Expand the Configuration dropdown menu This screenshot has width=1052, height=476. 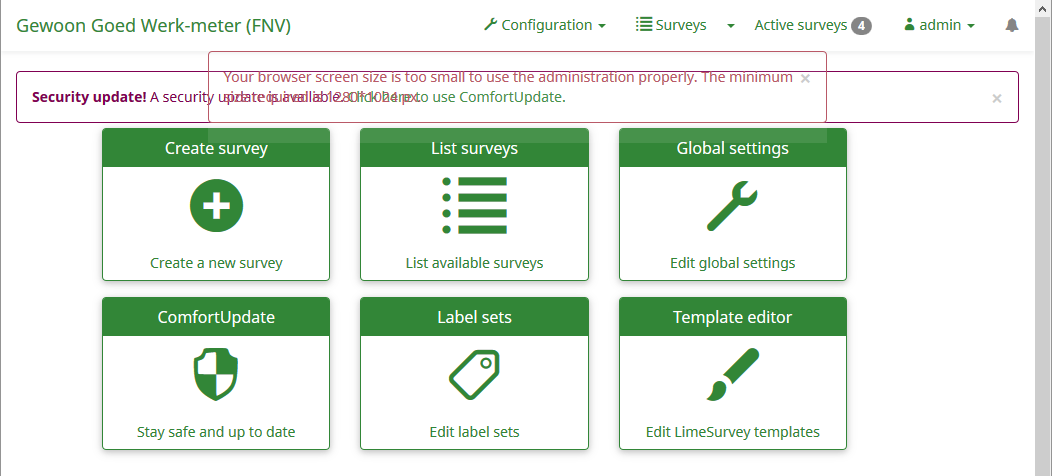tap(545, 26)
